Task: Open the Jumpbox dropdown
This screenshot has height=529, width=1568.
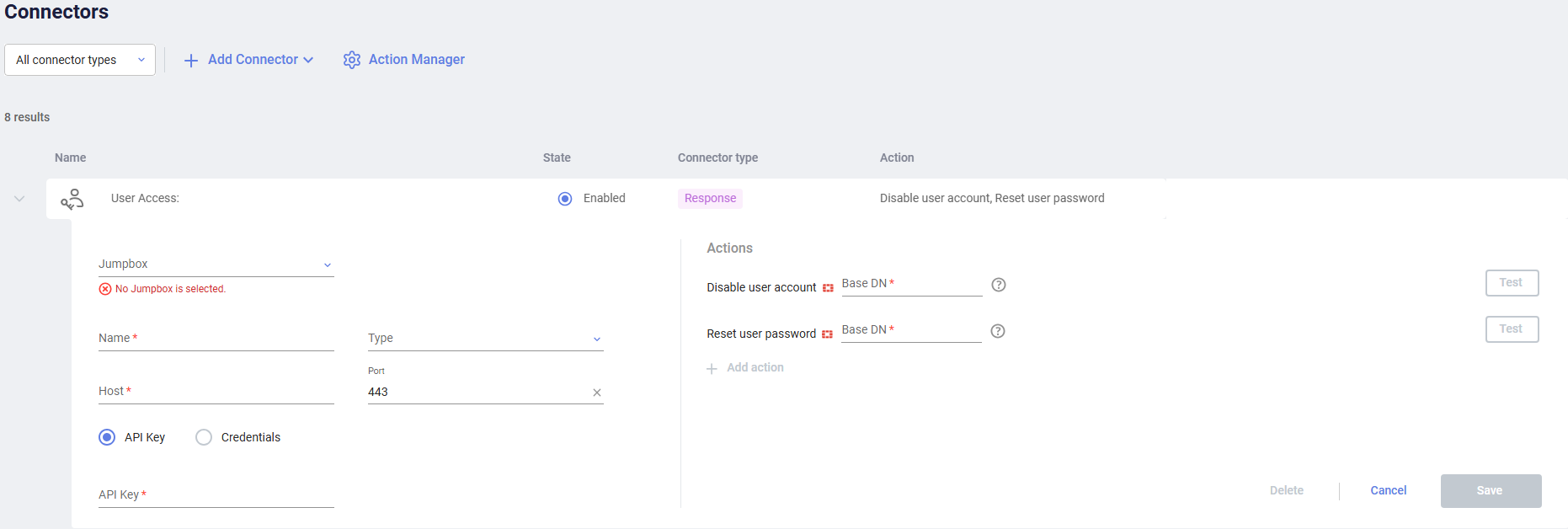Action: [x=216, y=264]
